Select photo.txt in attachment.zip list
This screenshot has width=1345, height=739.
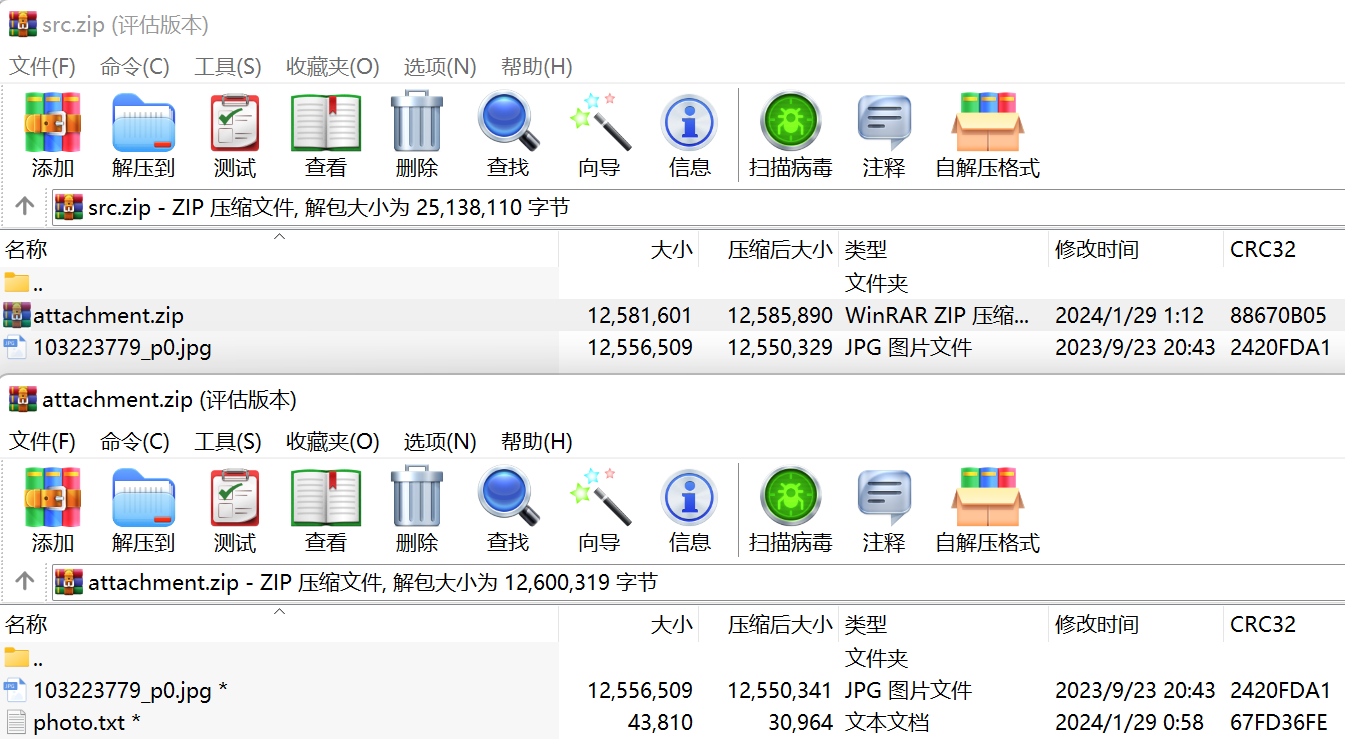tap(78, 722)
